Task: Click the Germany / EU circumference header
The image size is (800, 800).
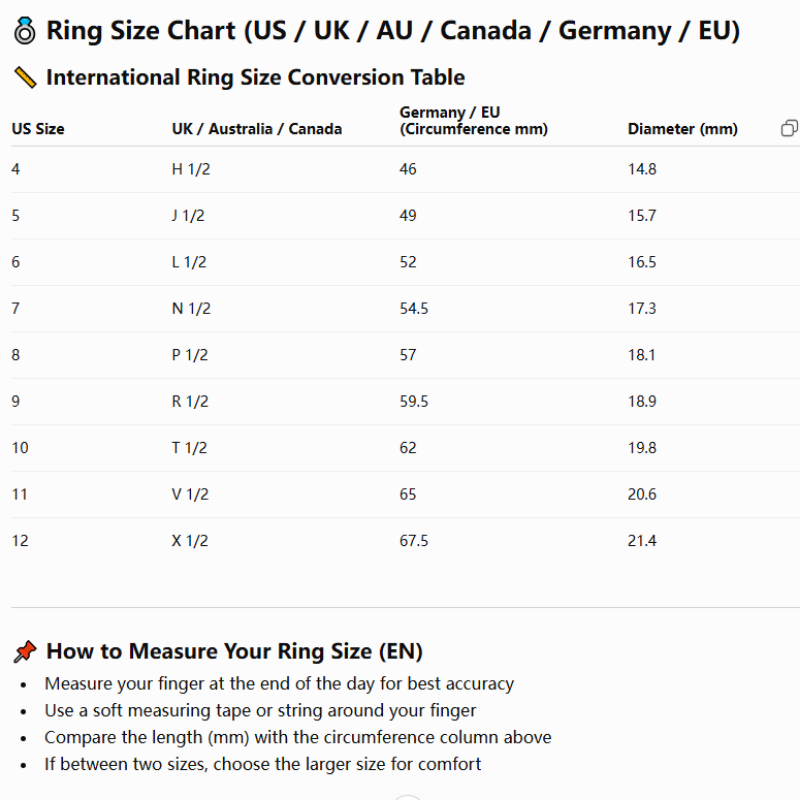Action: [x=473, y=120]
